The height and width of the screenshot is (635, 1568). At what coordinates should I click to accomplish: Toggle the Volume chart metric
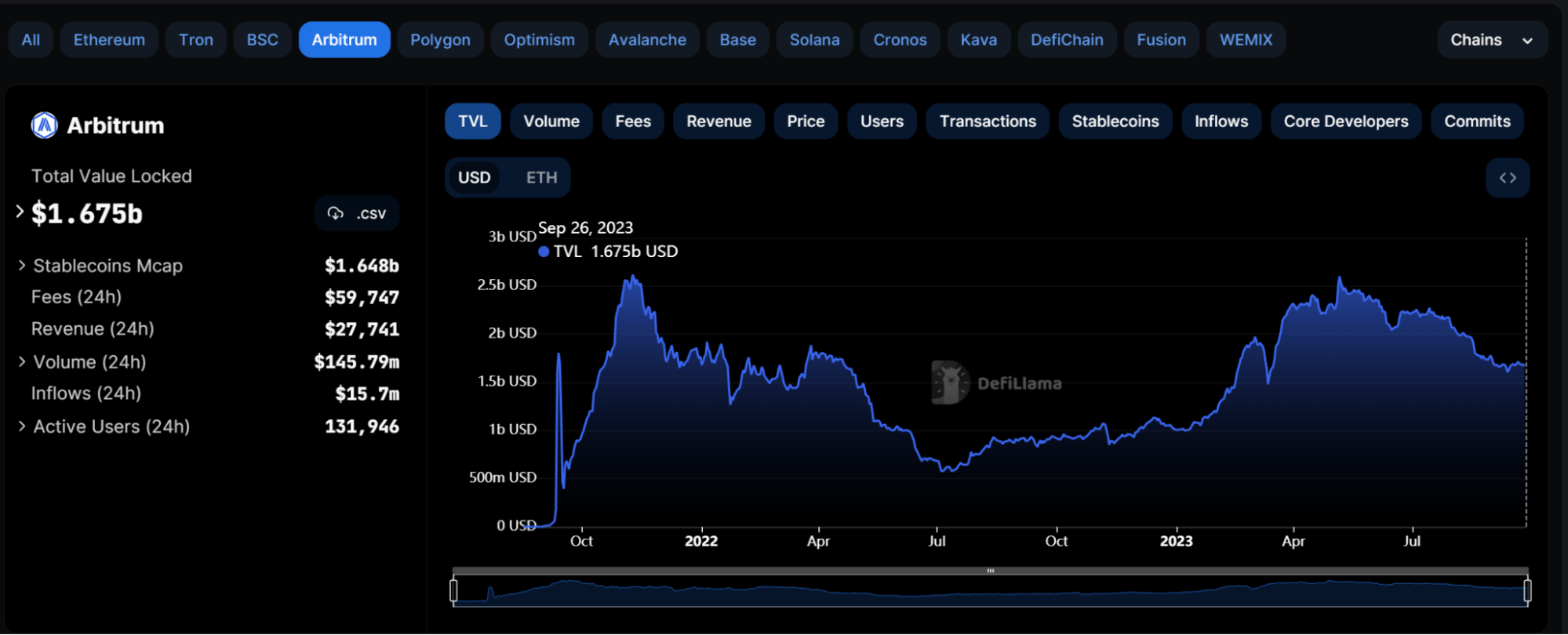point(551,122)
